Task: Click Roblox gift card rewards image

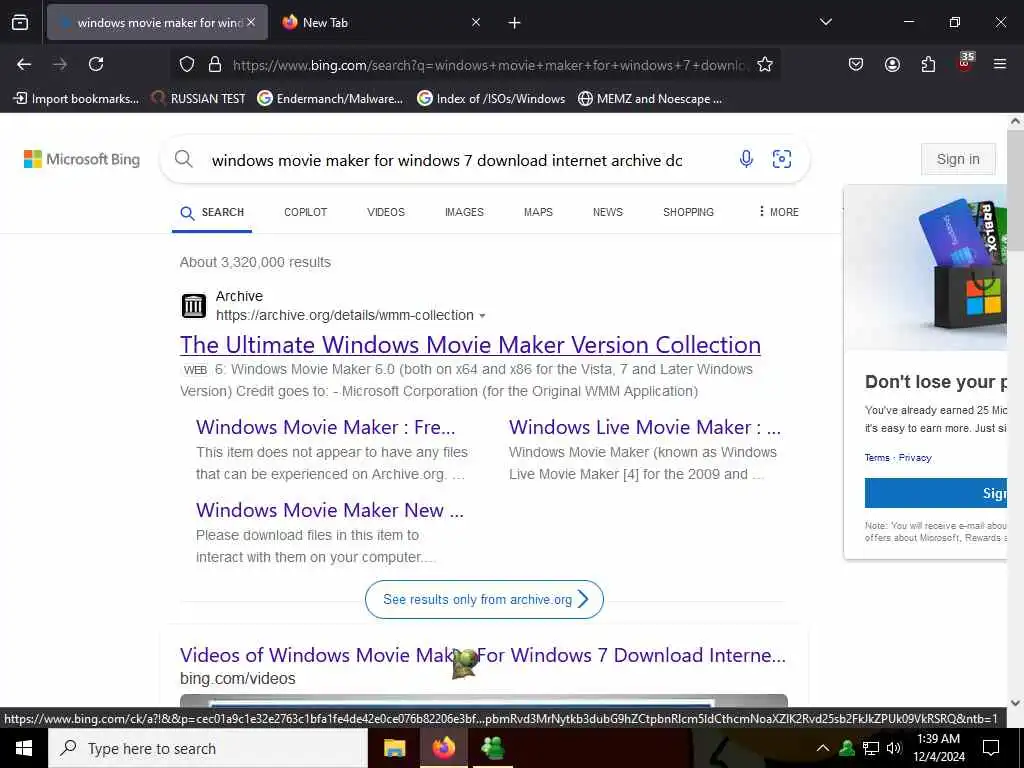Action: tap(926, 268)
